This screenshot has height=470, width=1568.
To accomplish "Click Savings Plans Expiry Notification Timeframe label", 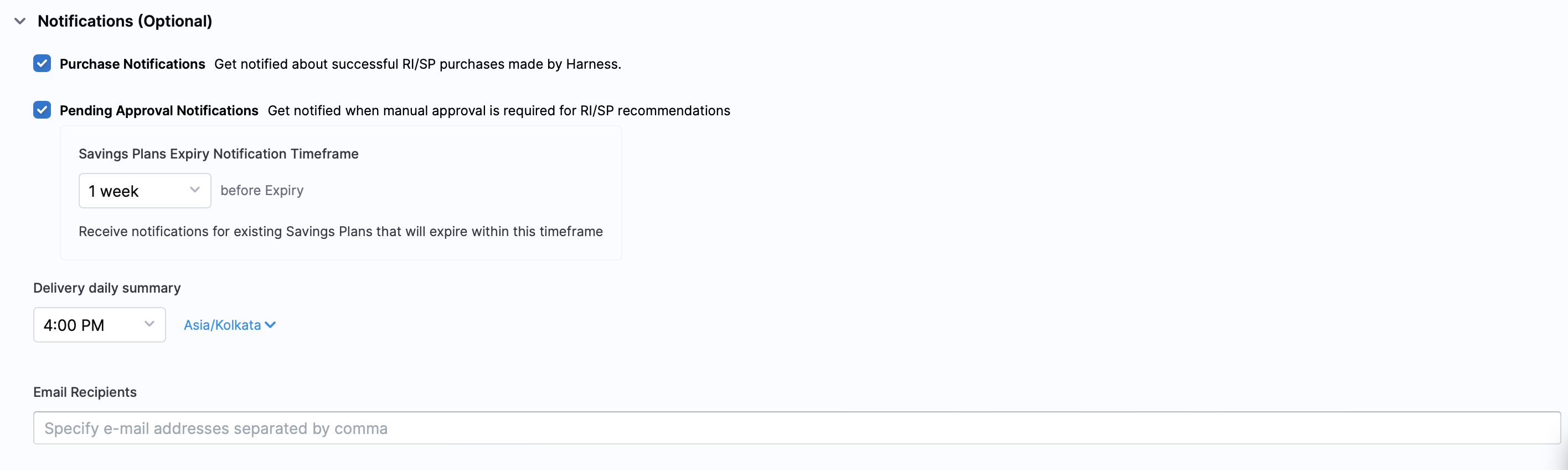I will (x=219, y=154).
